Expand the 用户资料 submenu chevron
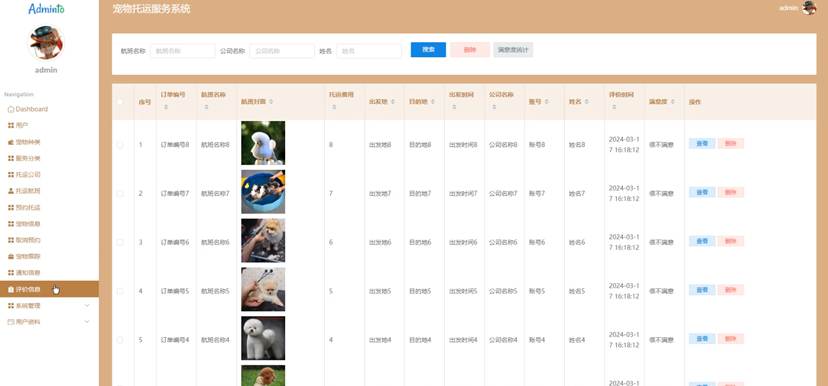 [87, 322]
